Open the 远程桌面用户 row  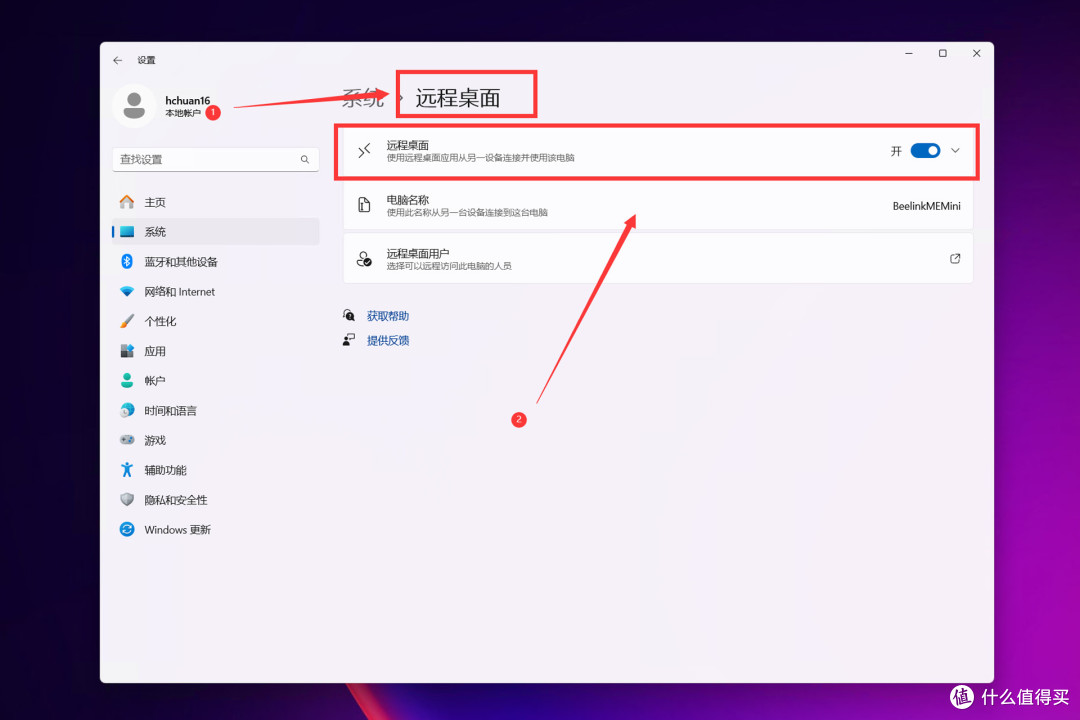coord(658,259)
